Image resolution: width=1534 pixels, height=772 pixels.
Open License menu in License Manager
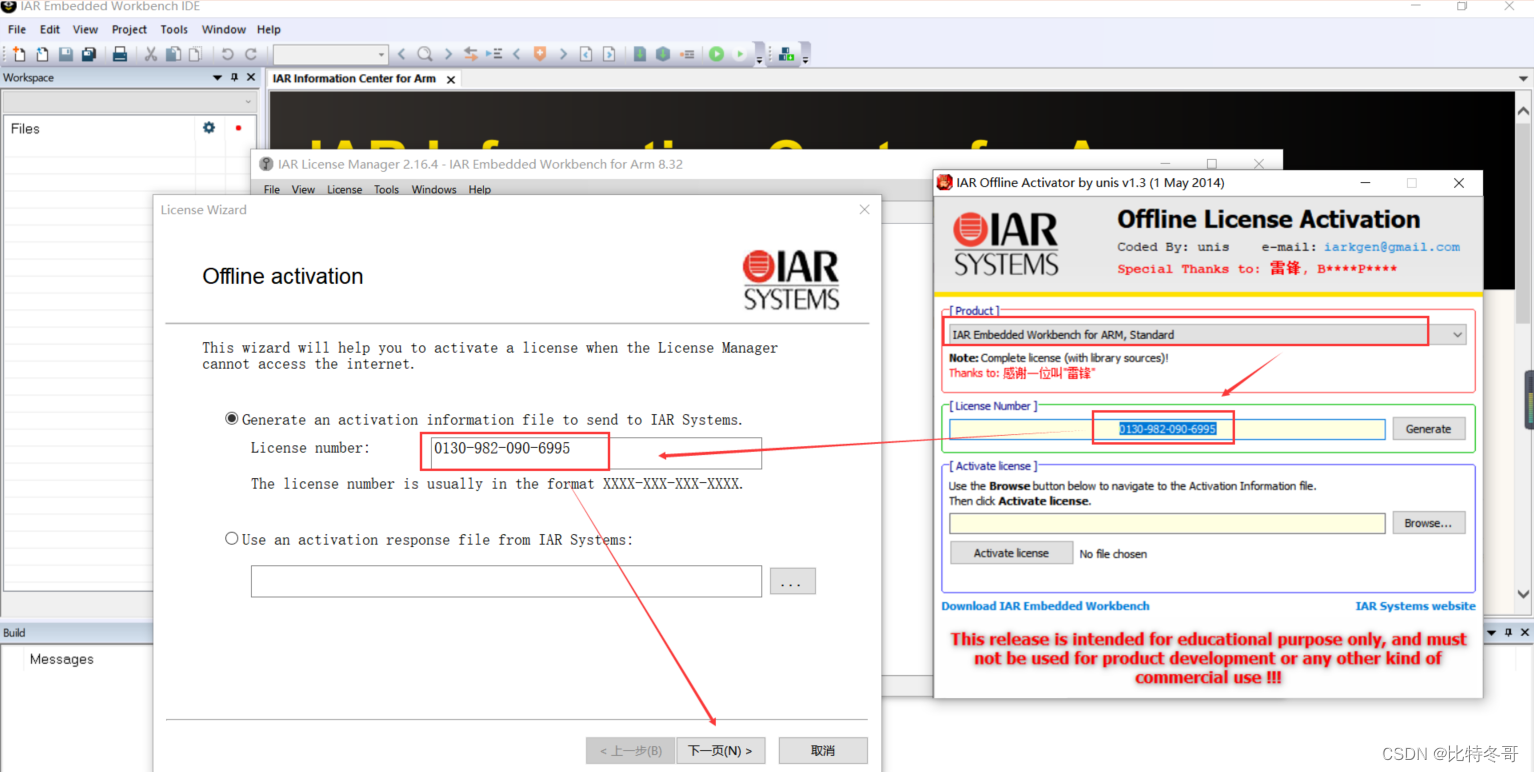pos(345,189)
